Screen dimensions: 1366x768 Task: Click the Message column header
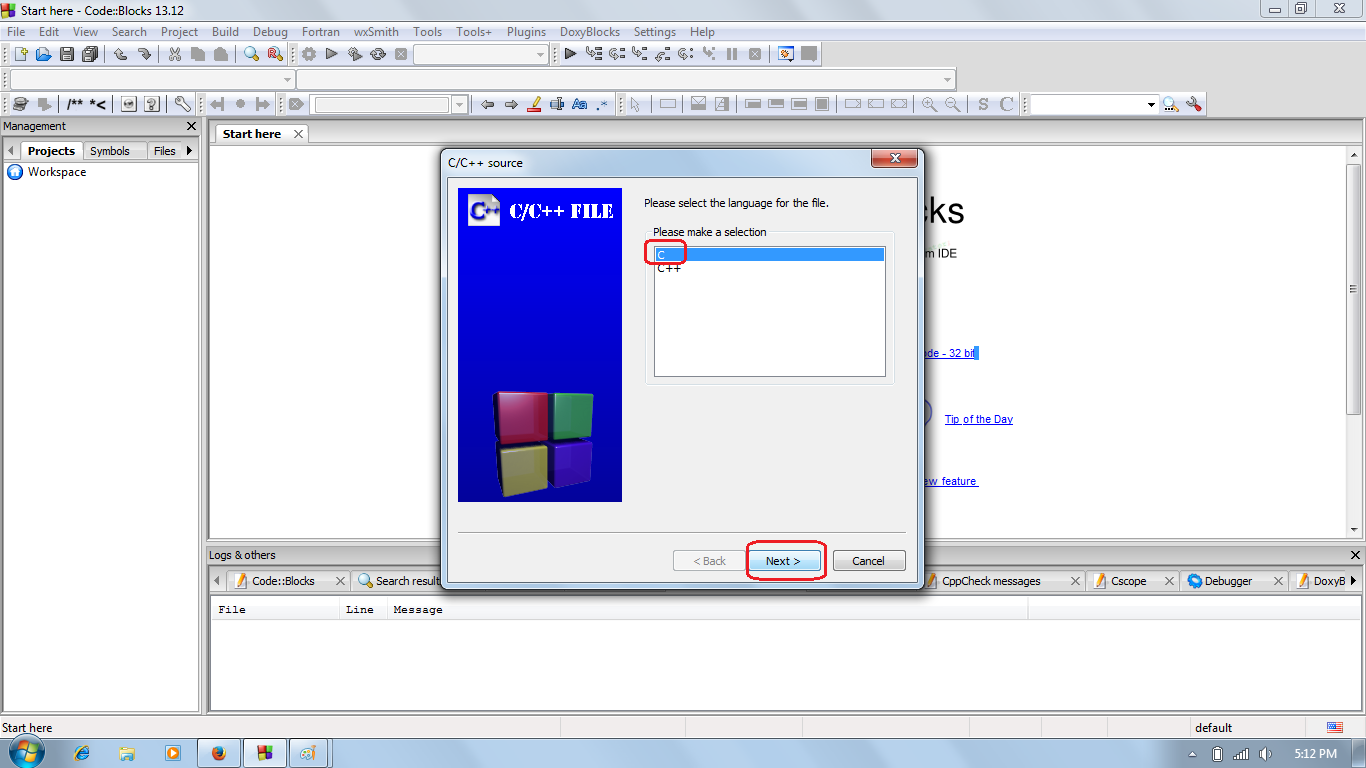click(707, 609)
